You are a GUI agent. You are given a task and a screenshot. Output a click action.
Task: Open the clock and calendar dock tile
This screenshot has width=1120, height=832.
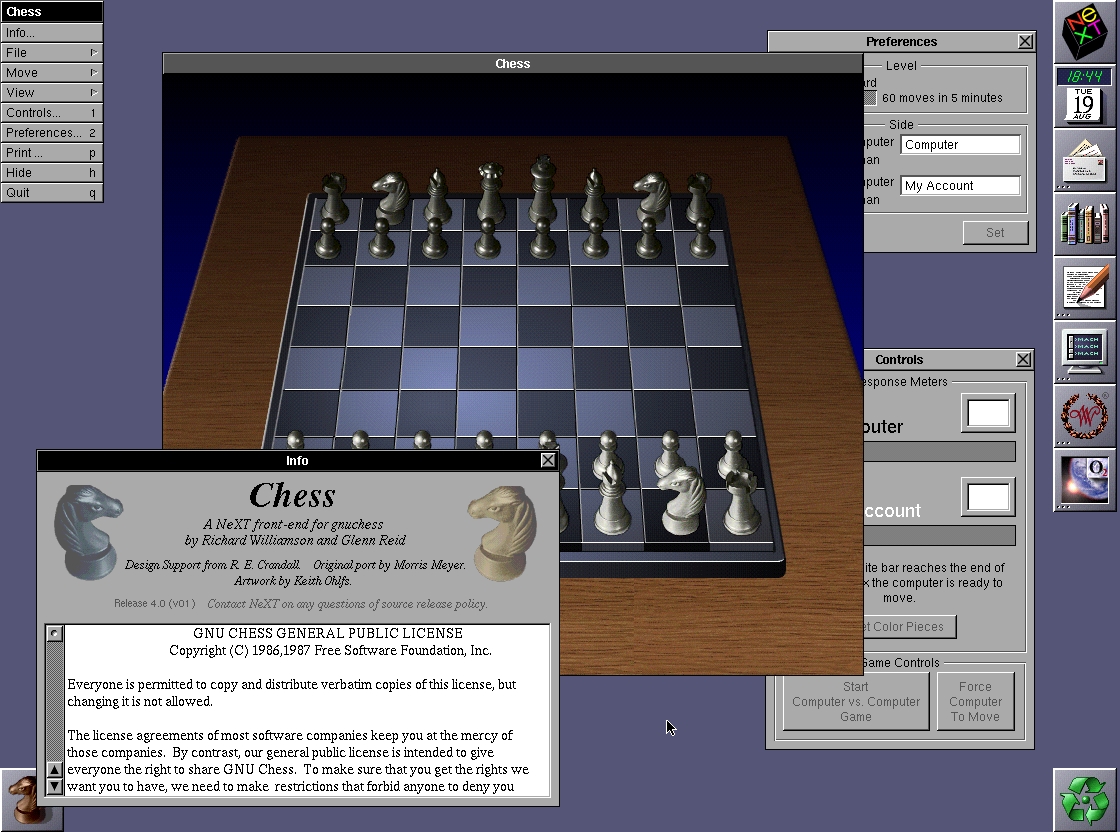[1084, 95]
